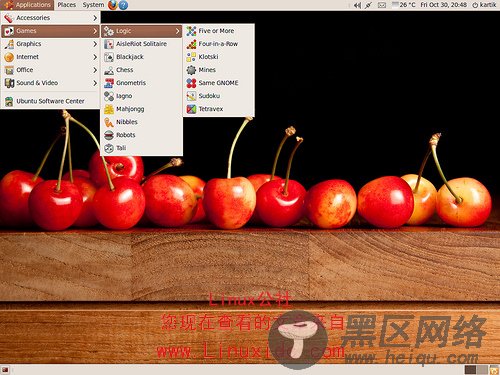Click the Robots game icon

(x=109, y=135)
